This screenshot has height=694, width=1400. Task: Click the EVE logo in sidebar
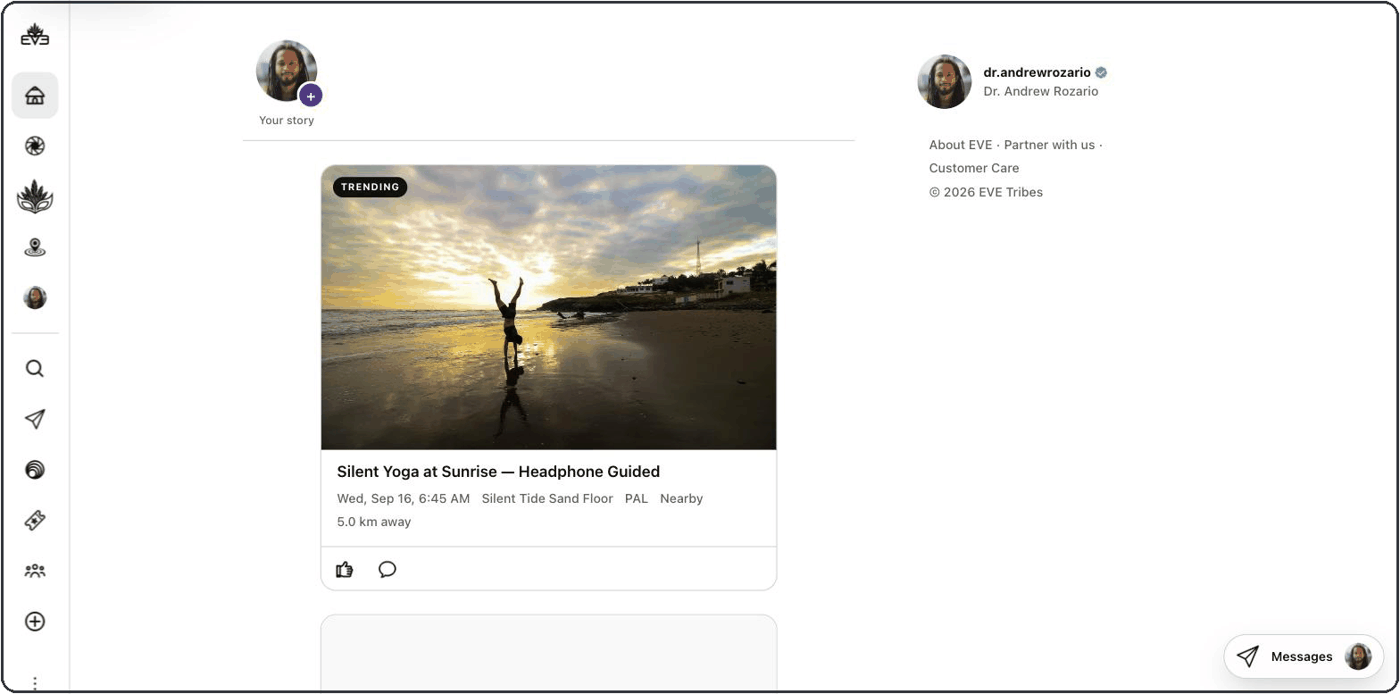(x=35, y=35)
